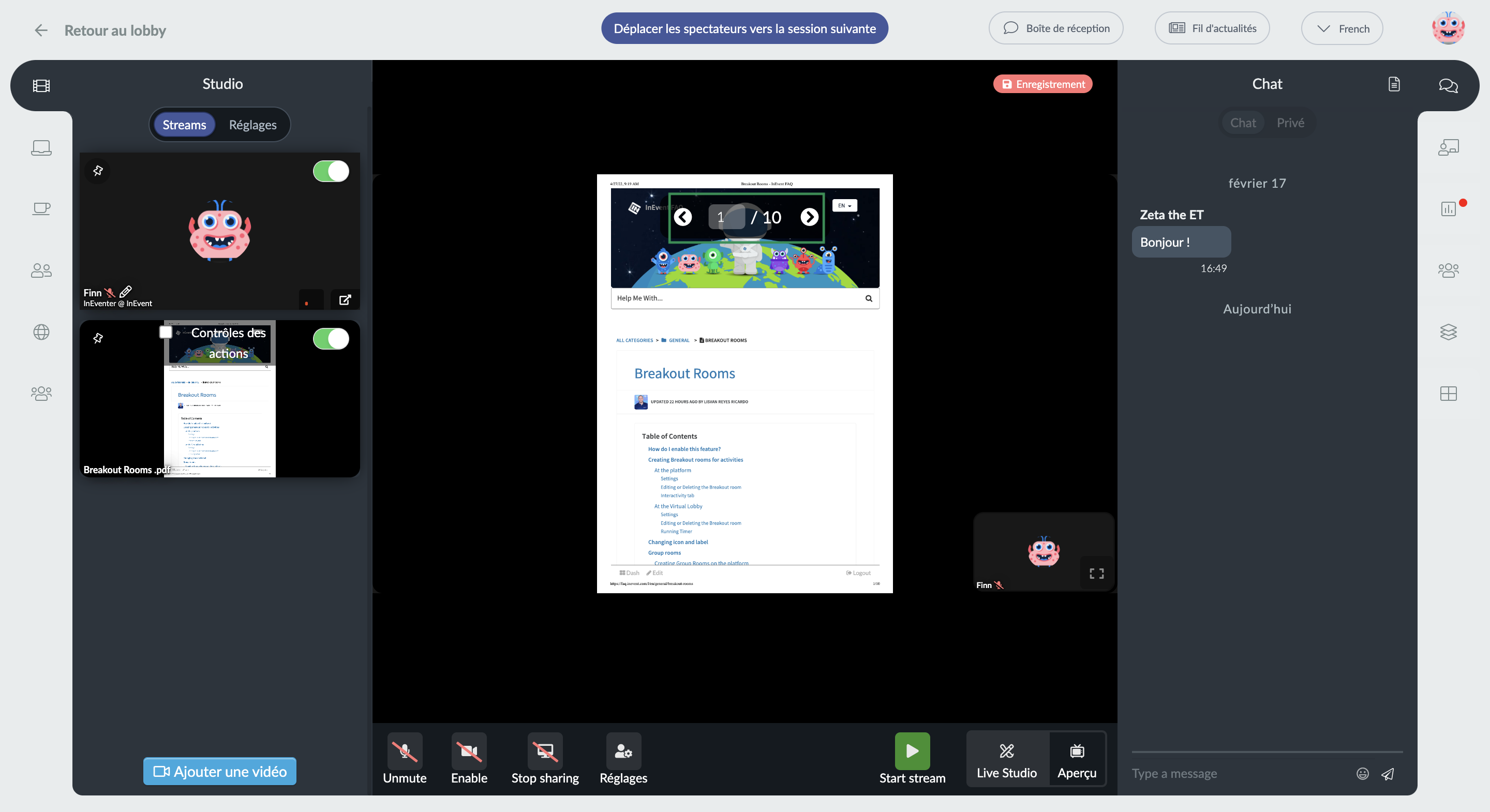Viewport: 1490px width, 812px height.
Task: Click the Type a message field
Action: coord(1238,774)
